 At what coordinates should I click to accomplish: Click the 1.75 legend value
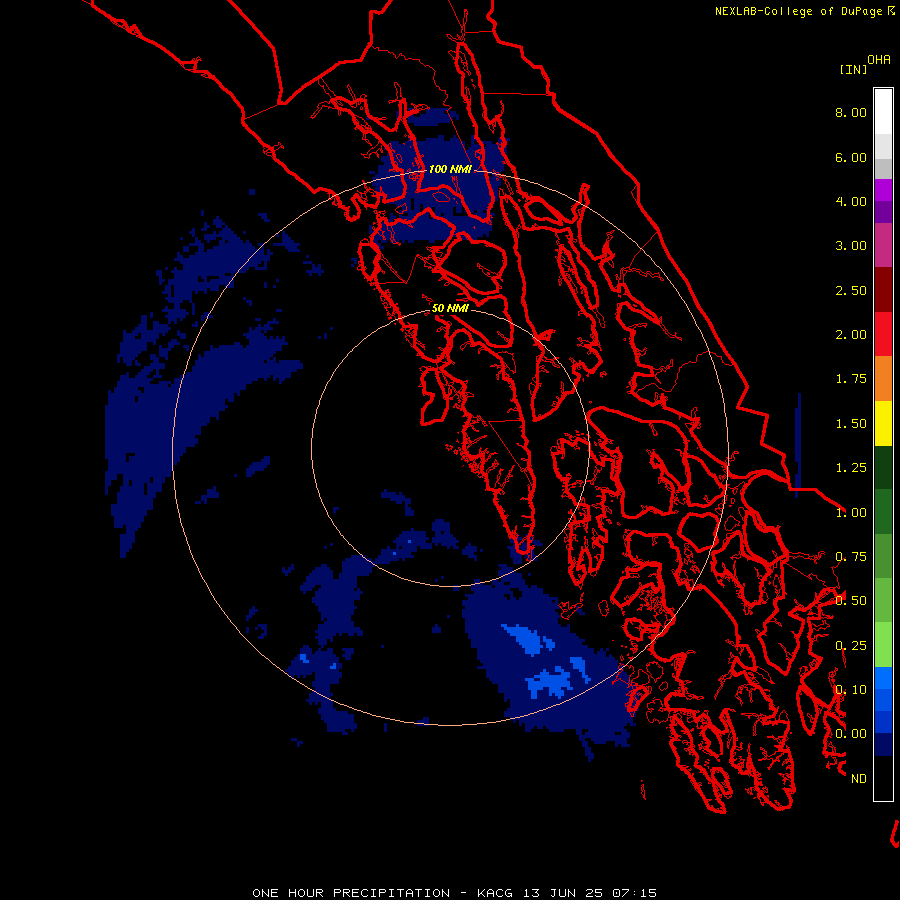coord(851,379)
